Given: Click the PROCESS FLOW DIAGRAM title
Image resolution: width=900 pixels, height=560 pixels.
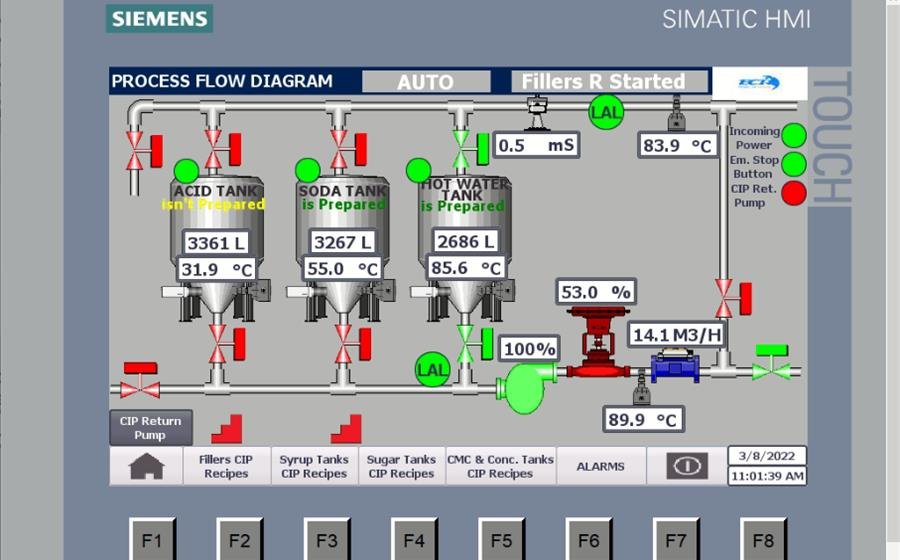Looking at the screenshot, I should point(222,81).
